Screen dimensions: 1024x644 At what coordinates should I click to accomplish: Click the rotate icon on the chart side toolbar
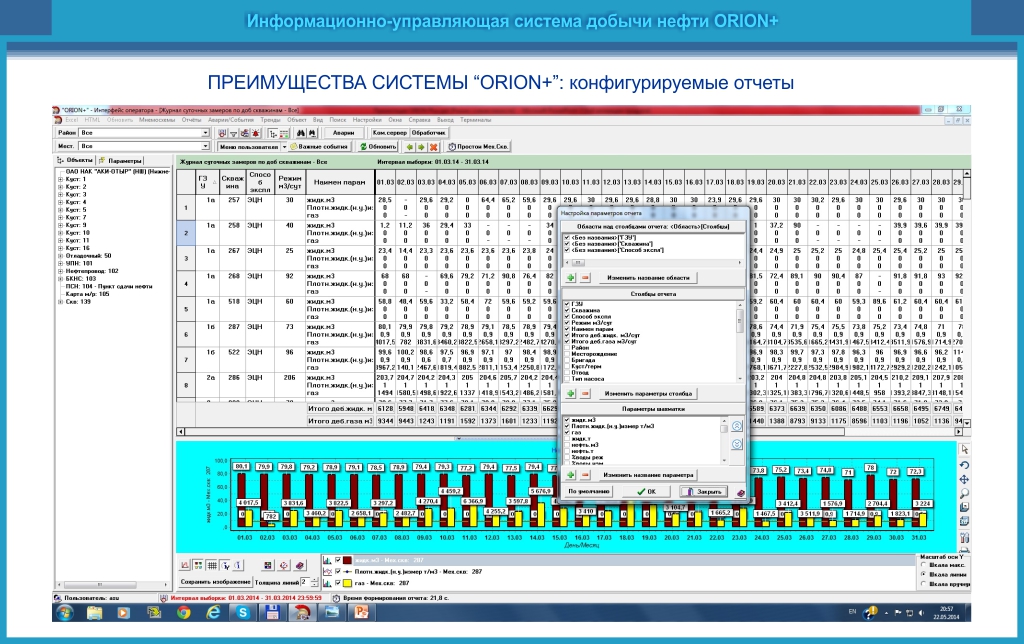coord(965,465)
